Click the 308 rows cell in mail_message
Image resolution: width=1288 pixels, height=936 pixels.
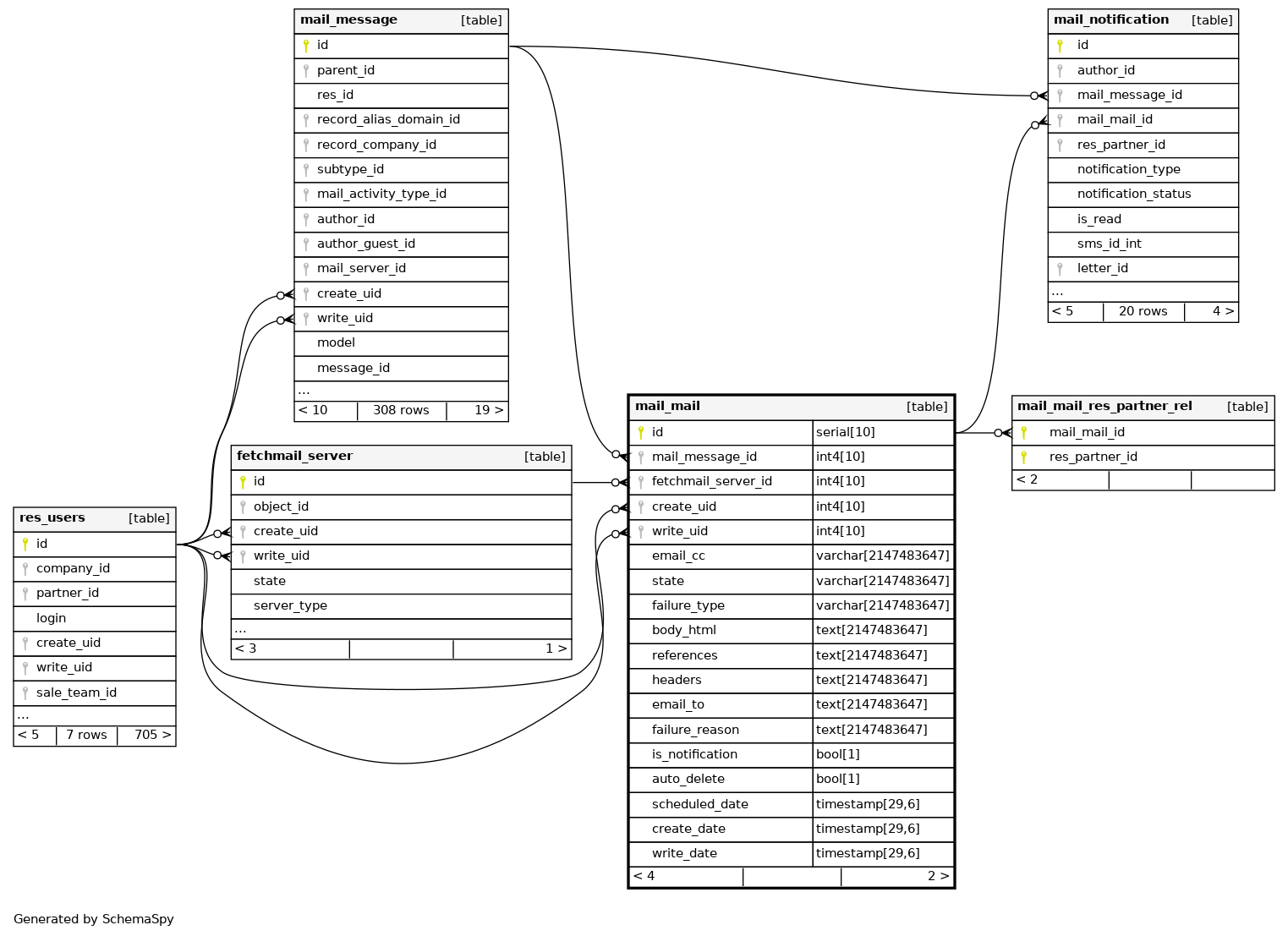tap(401, 410)
